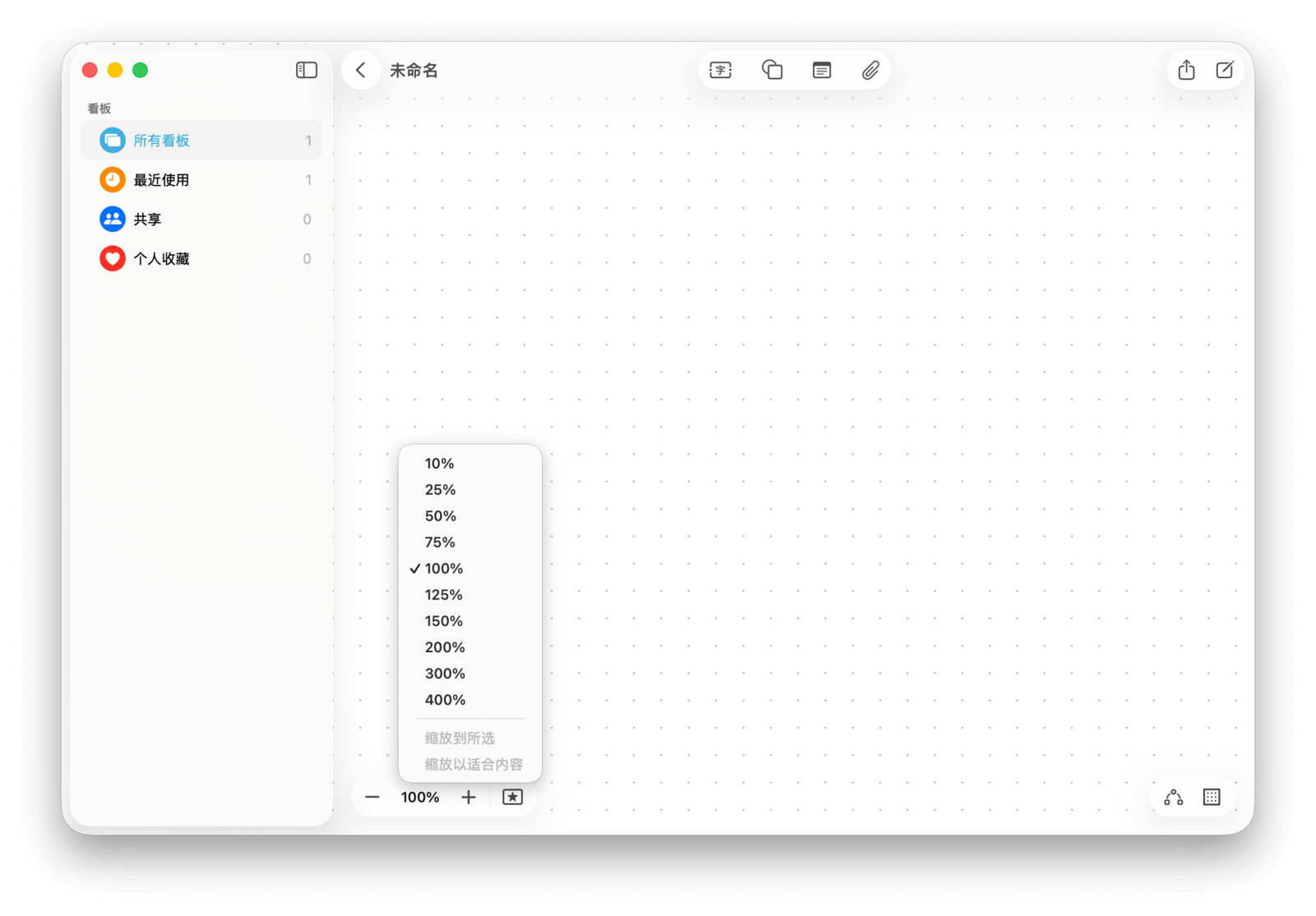Pick 50% from the zoom menu
The width and height of the screenshot is (1316, 916).
click(x=470, y=516)
